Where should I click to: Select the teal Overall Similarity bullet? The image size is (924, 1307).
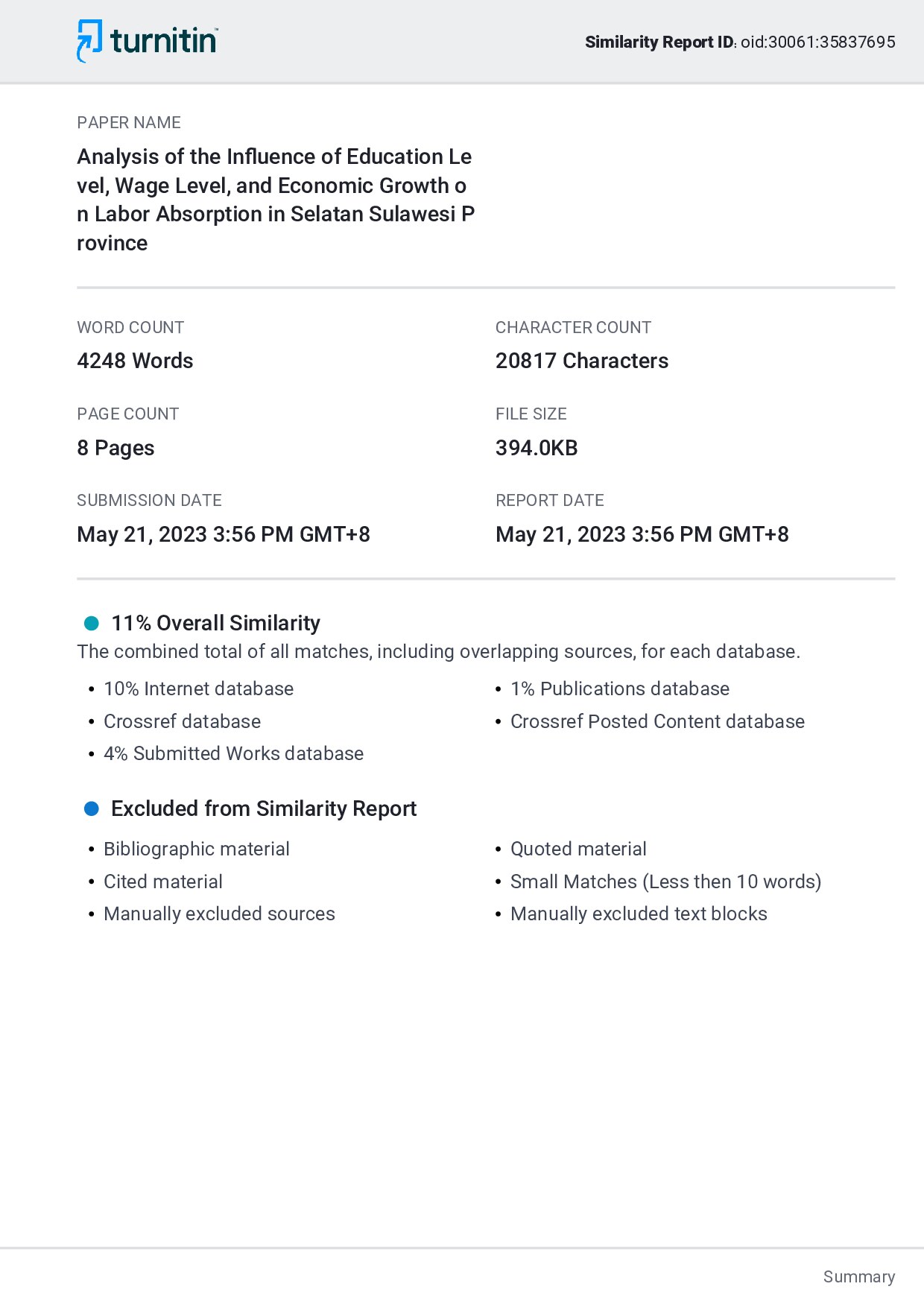(x=92, y=623)
